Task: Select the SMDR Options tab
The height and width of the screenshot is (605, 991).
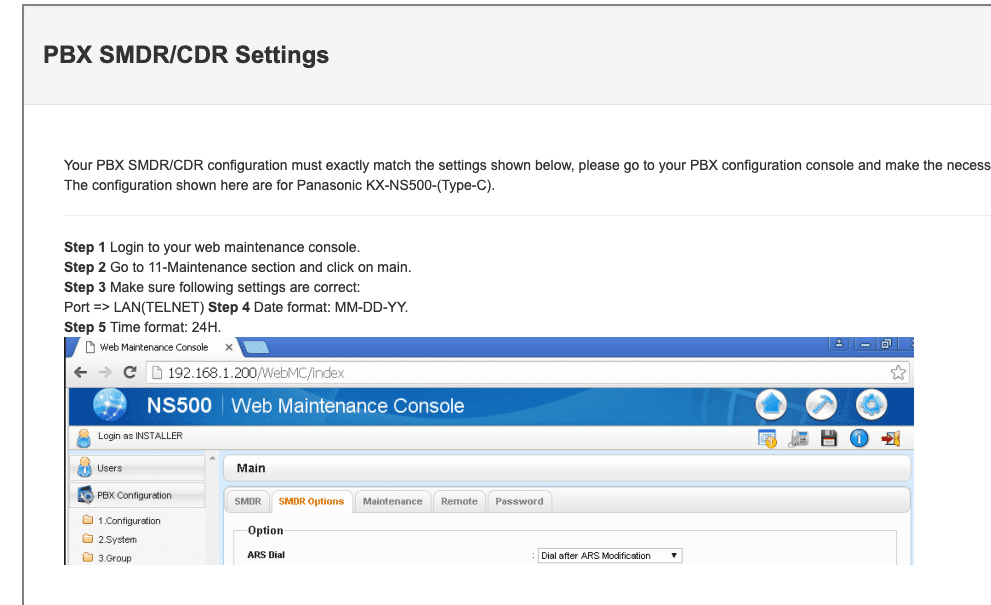Action: 312,501
